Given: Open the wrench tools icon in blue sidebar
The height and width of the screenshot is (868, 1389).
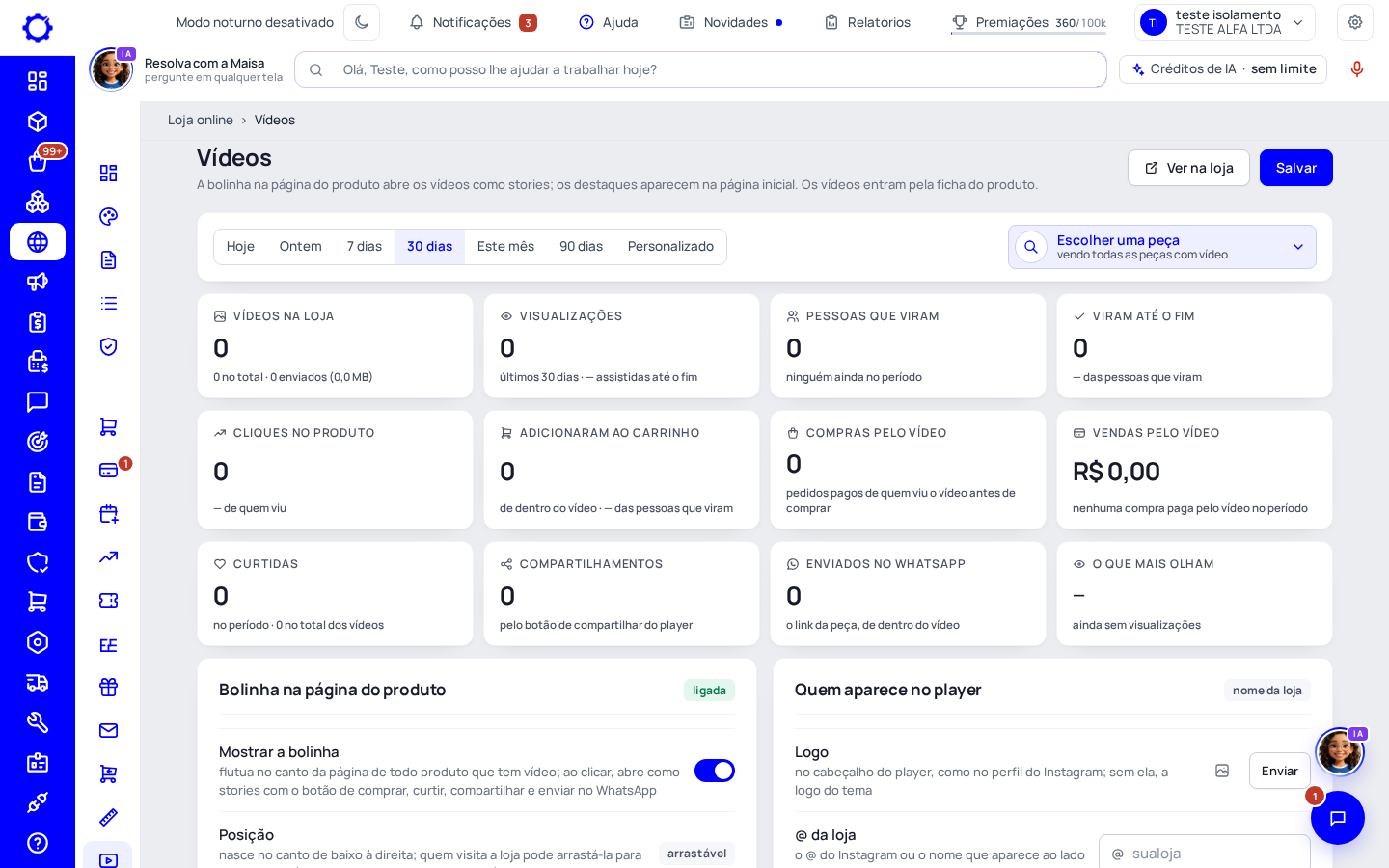Looking at the screenshot, I should tap(38, 722).
